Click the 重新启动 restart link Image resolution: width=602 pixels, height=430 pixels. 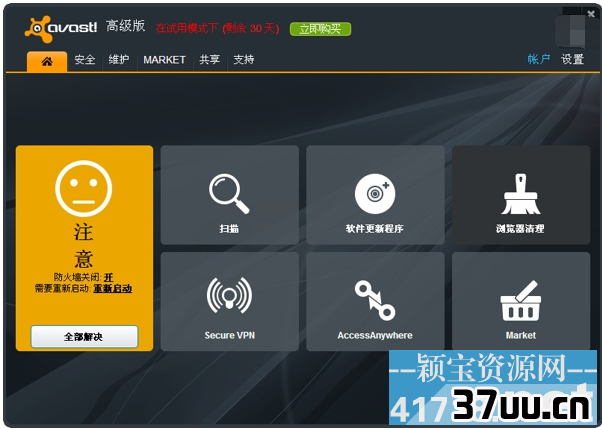[112, 288]
